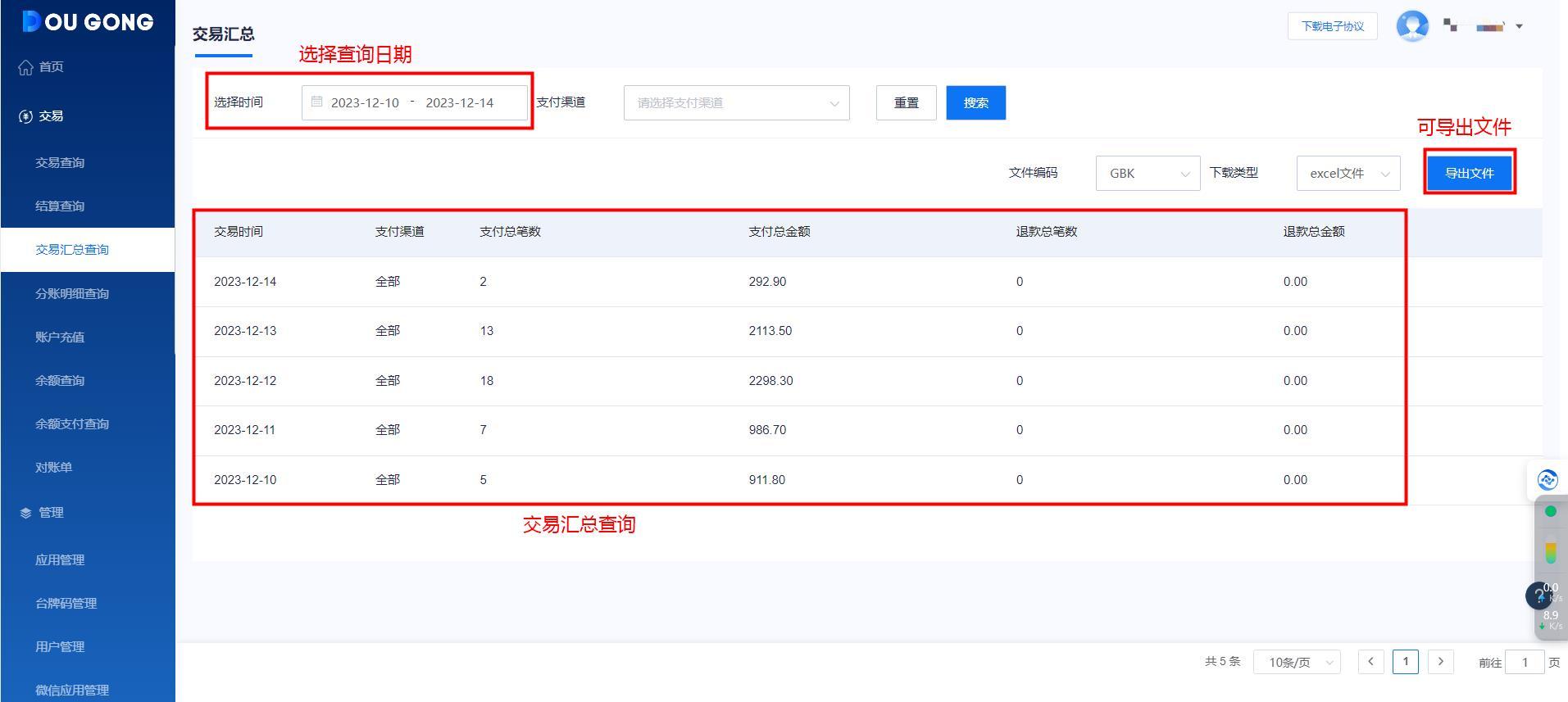Open the excel文件 download type dropdown

tap(1348, 173)
